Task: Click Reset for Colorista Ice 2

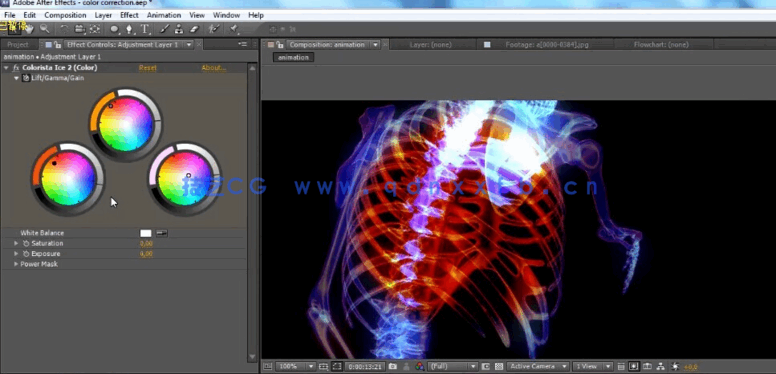Action: 147,68
